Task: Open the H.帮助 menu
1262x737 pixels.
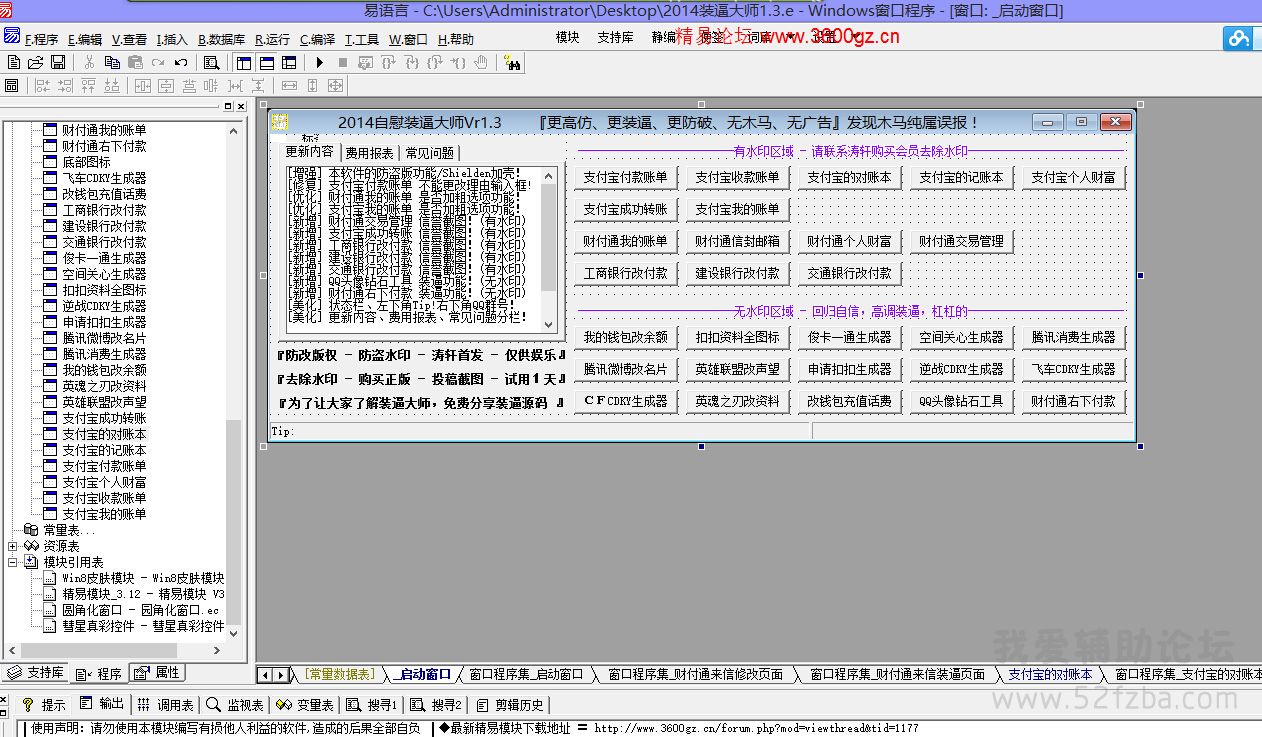Action: coord(456,39)
